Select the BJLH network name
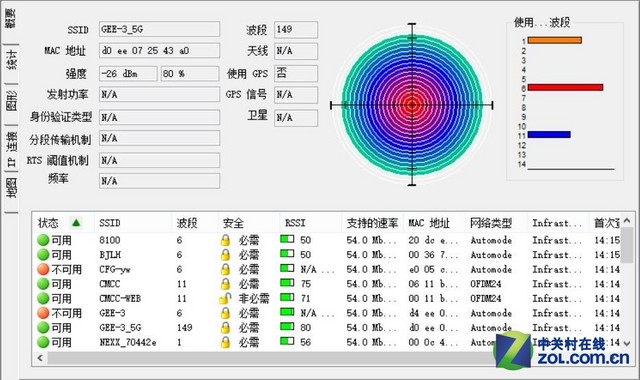Image resolution: width=640 pixels, height=380 pixels. [x=110, y=255]
